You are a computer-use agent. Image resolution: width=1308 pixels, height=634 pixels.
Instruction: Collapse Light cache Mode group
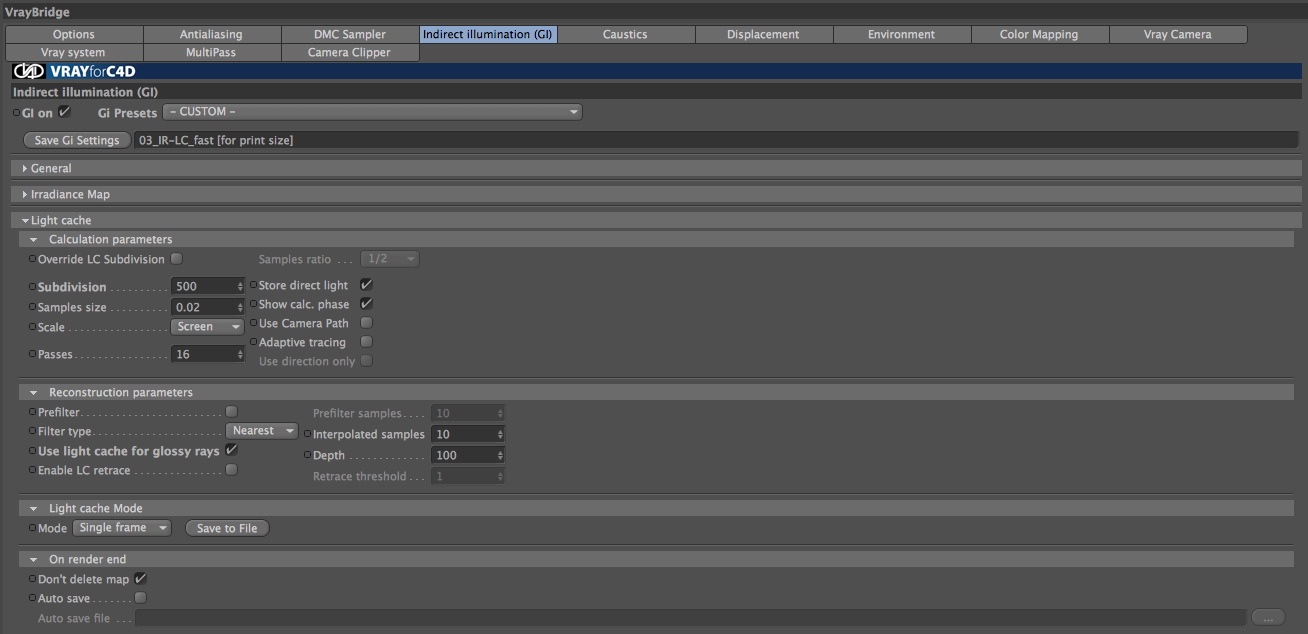point(33,509)
